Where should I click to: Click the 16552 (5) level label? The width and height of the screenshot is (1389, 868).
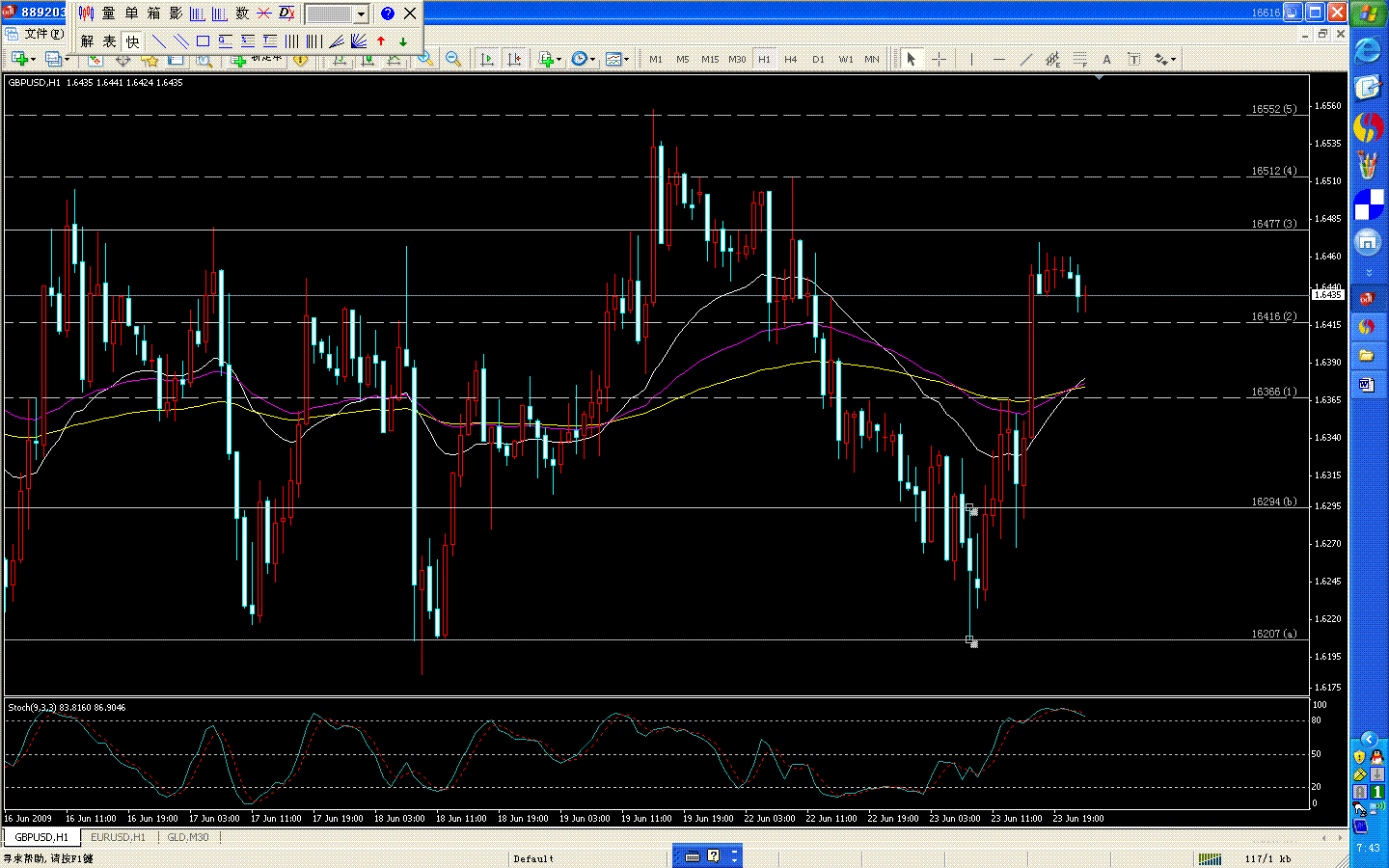click(x=1273, y=109)
